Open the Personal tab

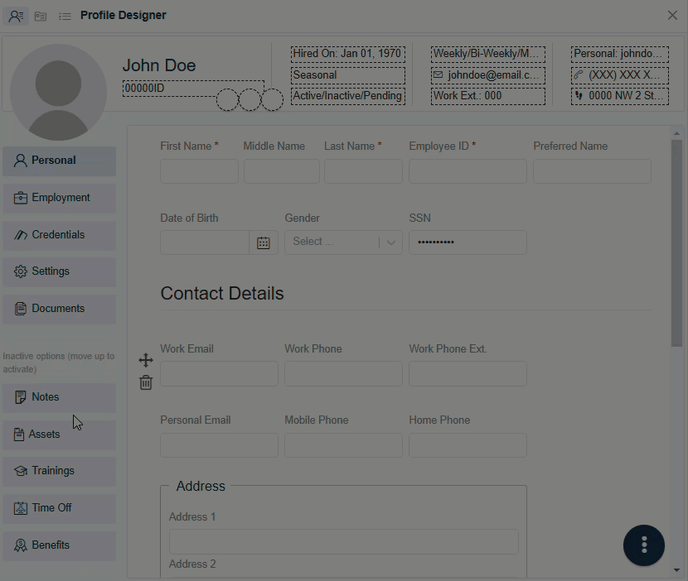tap(59, 161)
